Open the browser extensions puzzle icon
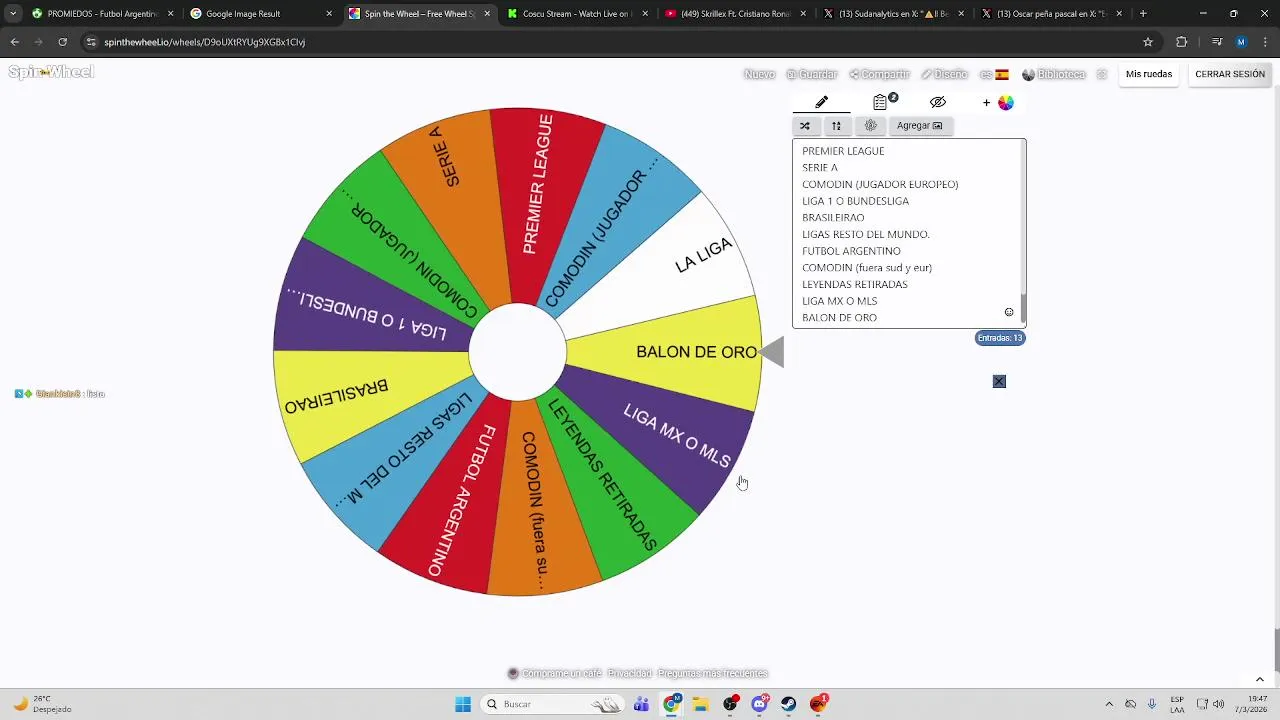 coord(1182,42)
